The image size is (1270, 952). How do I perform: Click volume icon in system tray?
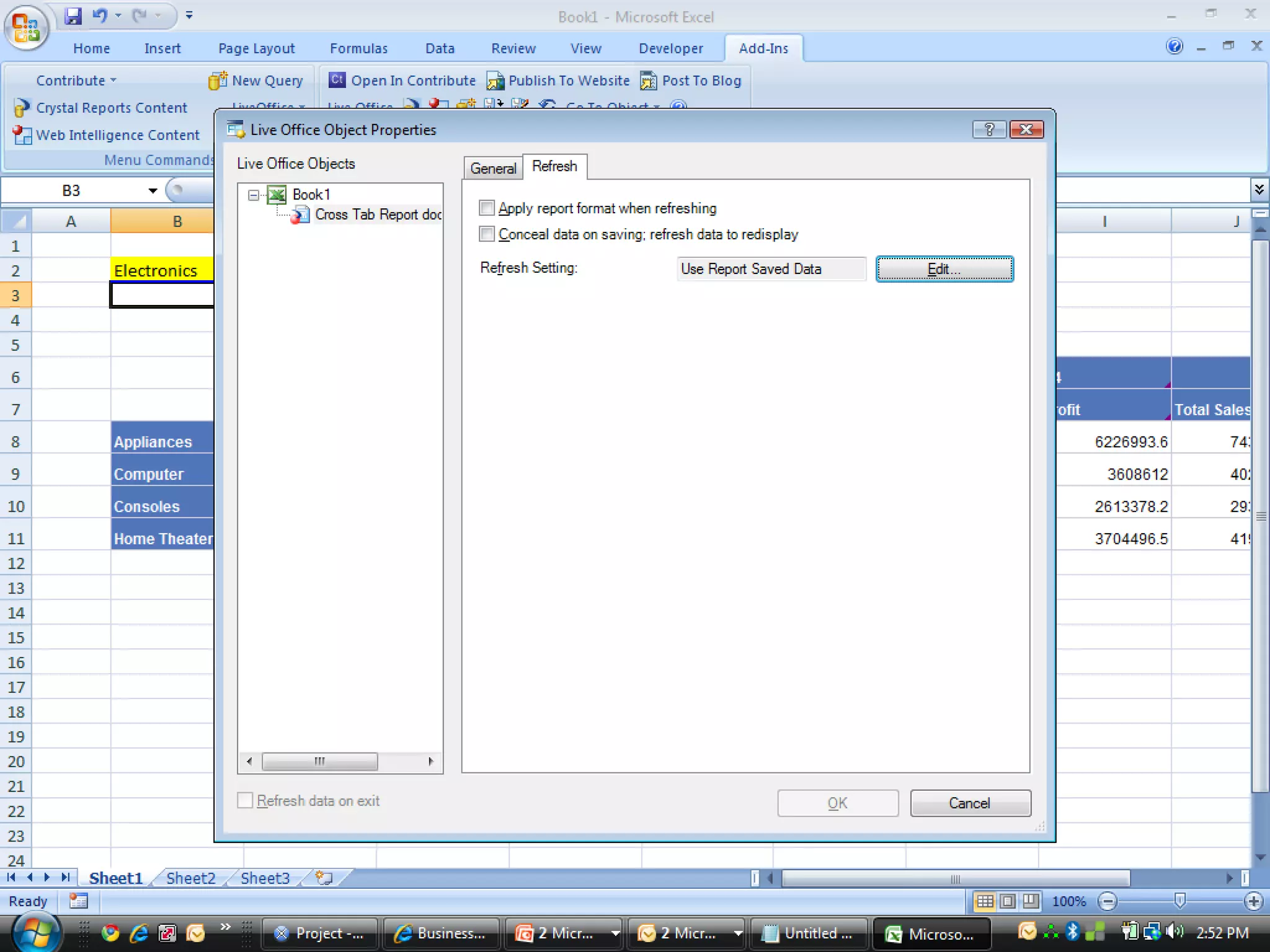click(x=1174, y=932)
